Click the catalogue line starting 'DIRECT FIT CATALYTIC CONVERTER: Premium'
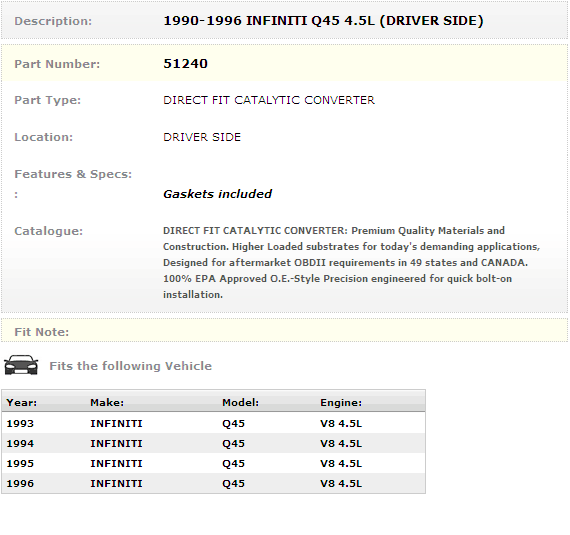The height and width of the screenshot is (535, 570). (x=334, y=231)
